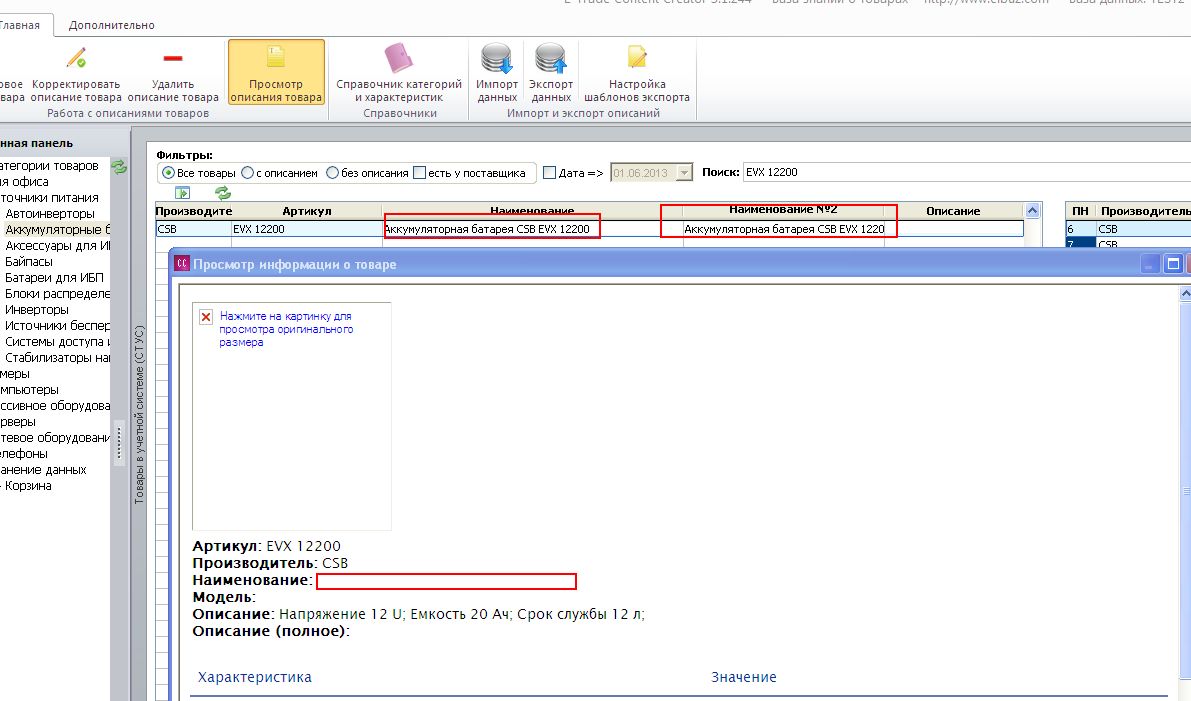The width and height of the screenshot is (1191, 701).
Task: Click the broken image placeholder icon
Action: pos(206,317)
